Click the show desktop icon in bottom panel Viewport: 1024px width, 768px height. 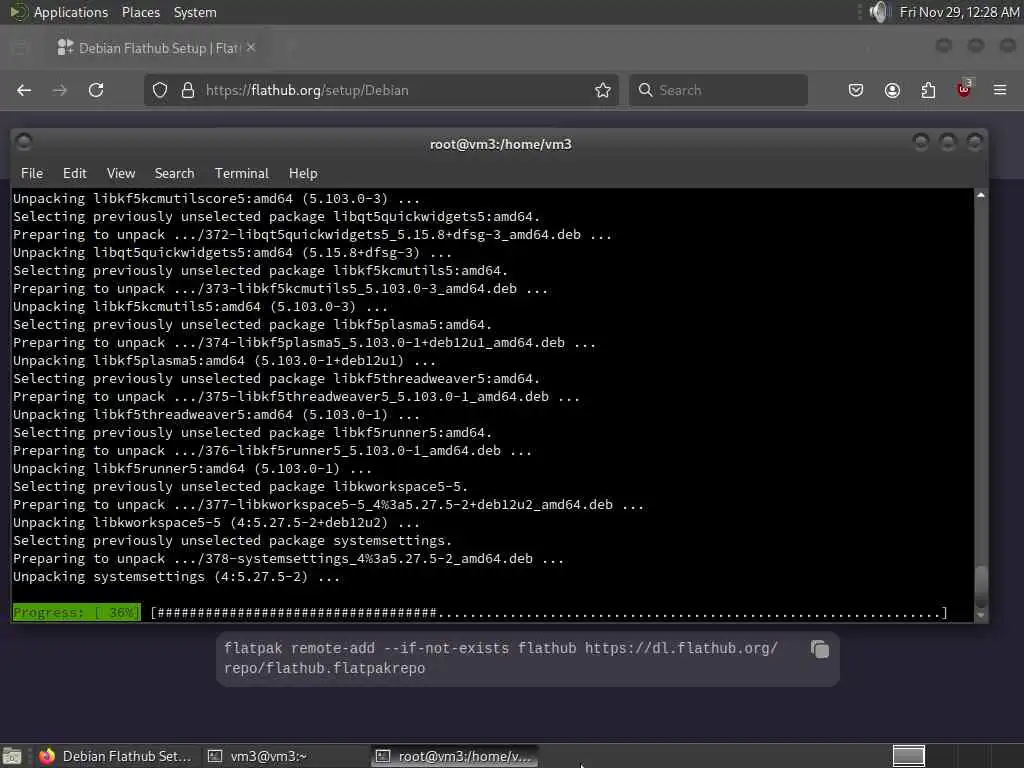tap(12, 756)
